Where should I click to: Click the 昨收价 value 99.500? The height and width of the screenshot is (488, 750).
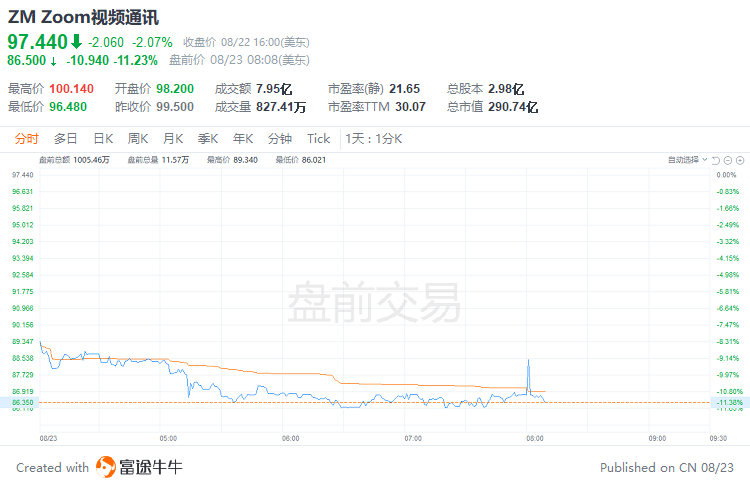tap(175, 107)
